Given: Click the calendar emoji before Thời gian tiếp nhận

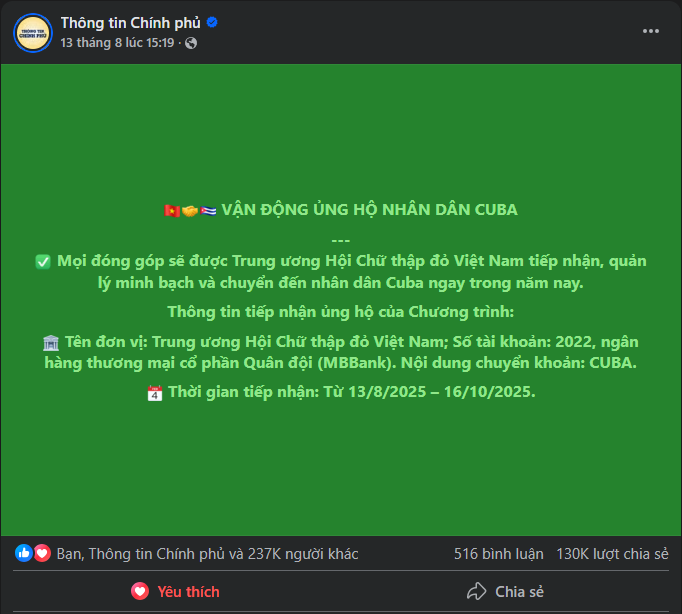Looking at the screenshot, I should (155, 393).
